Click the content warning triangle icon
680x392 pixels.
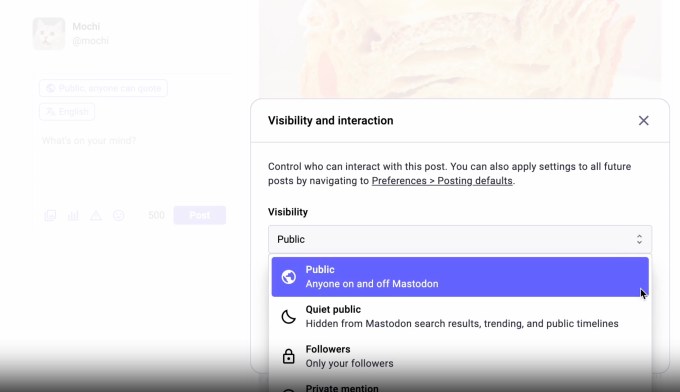point(96,215)
